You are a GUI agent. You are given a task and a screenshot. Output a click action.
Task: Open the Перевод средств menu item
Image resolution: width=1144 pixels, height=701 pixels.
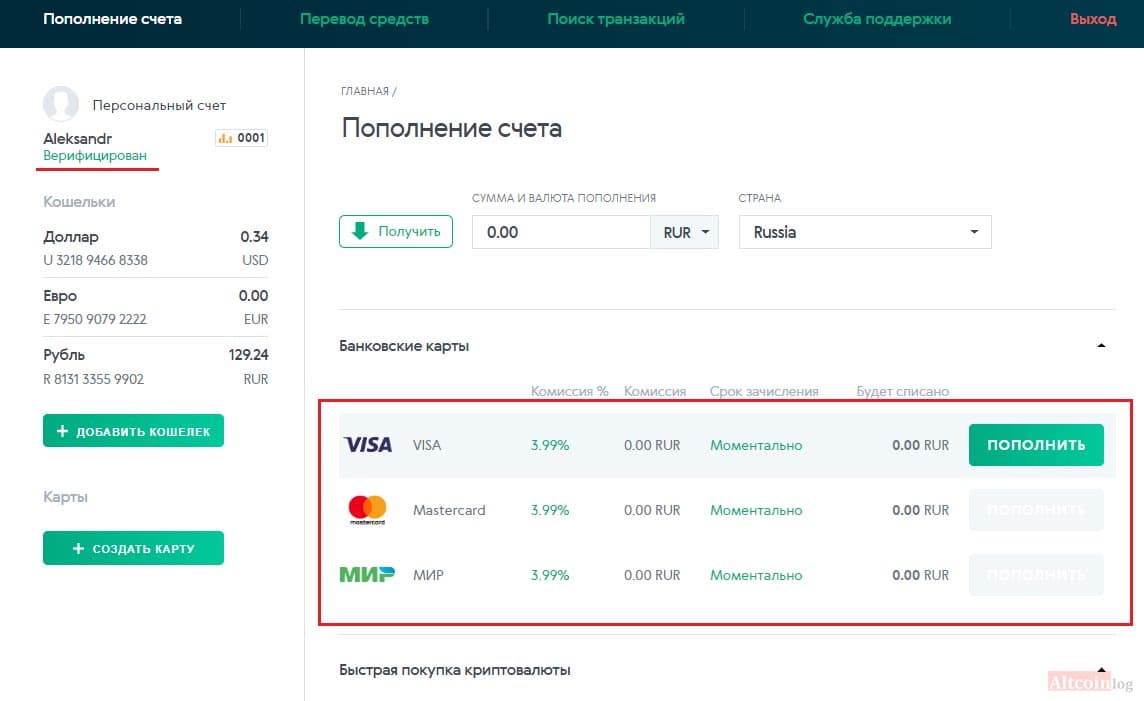364,19
